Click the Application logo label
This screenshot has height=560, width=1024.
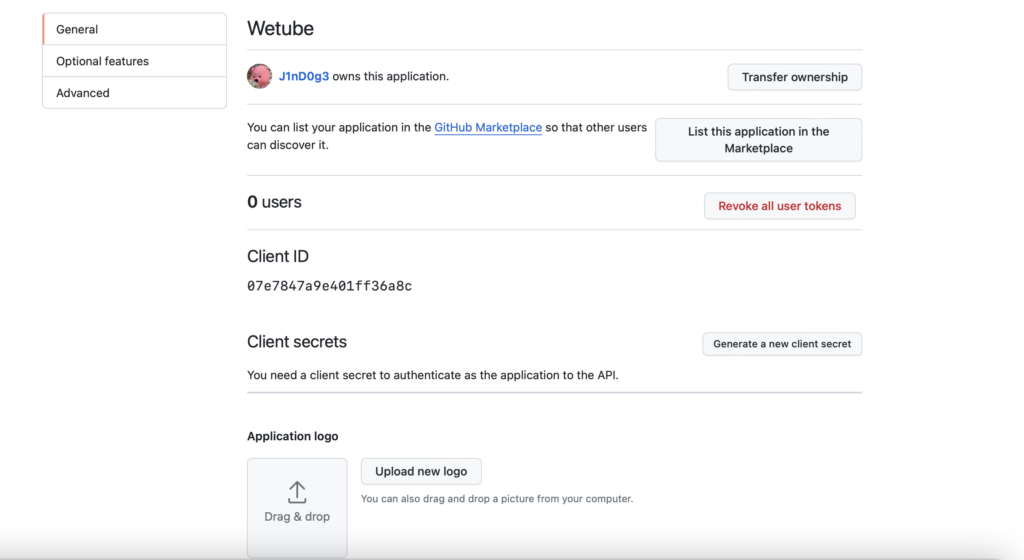click(x=293, y=436)
